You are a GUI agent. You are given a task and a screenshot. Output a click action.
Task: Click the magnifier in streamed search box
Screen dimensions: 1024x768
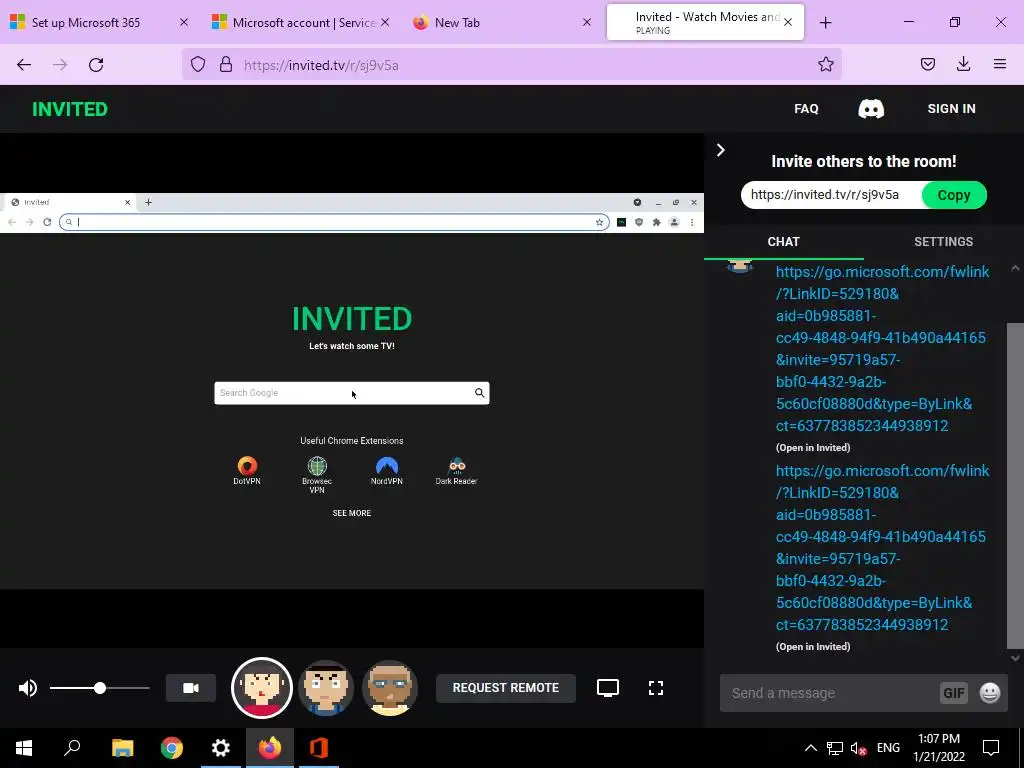point(479,393)
